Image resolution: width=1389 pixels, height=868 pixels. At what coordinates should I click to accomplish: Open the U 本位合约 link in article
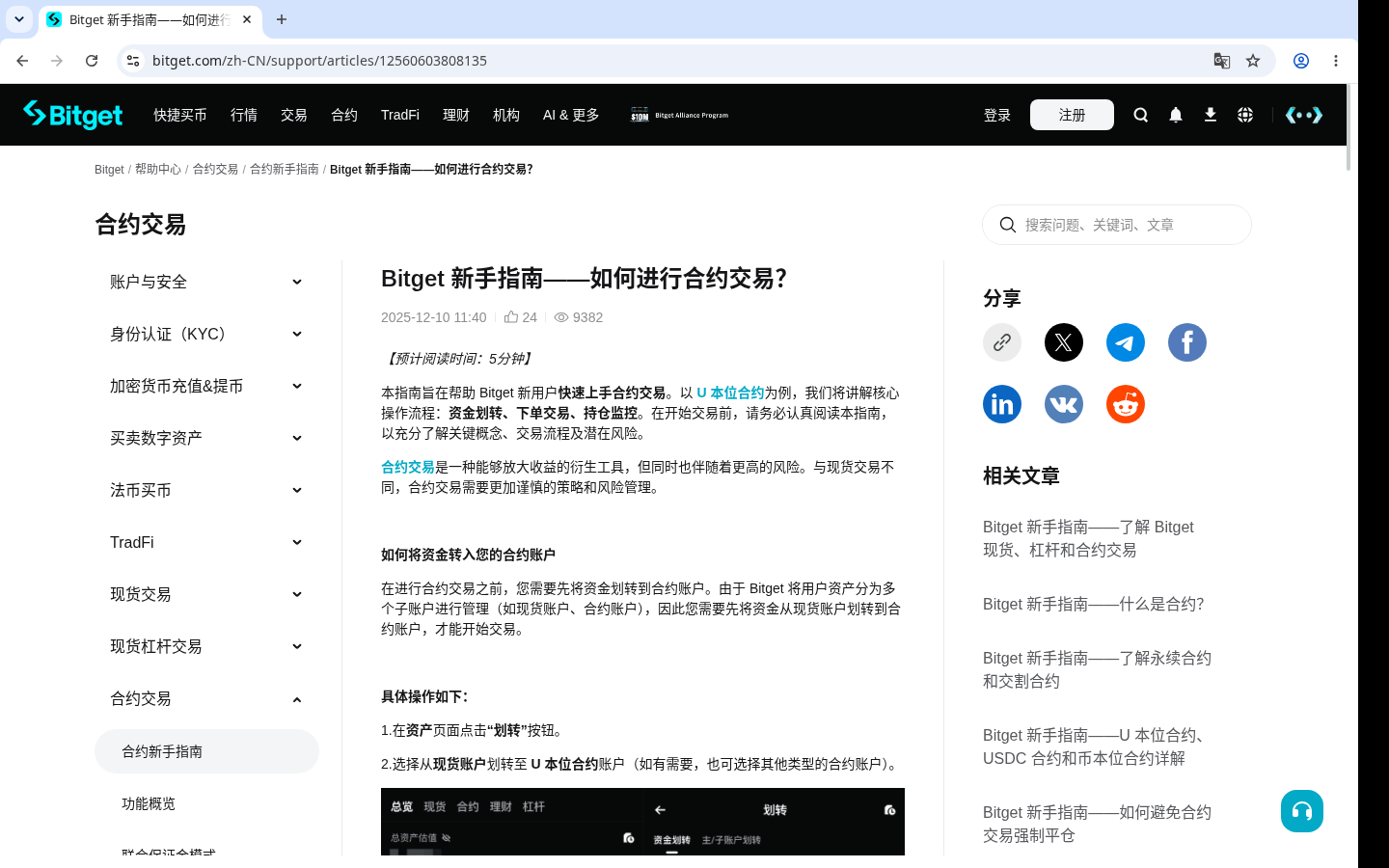[x=730, y=393]
